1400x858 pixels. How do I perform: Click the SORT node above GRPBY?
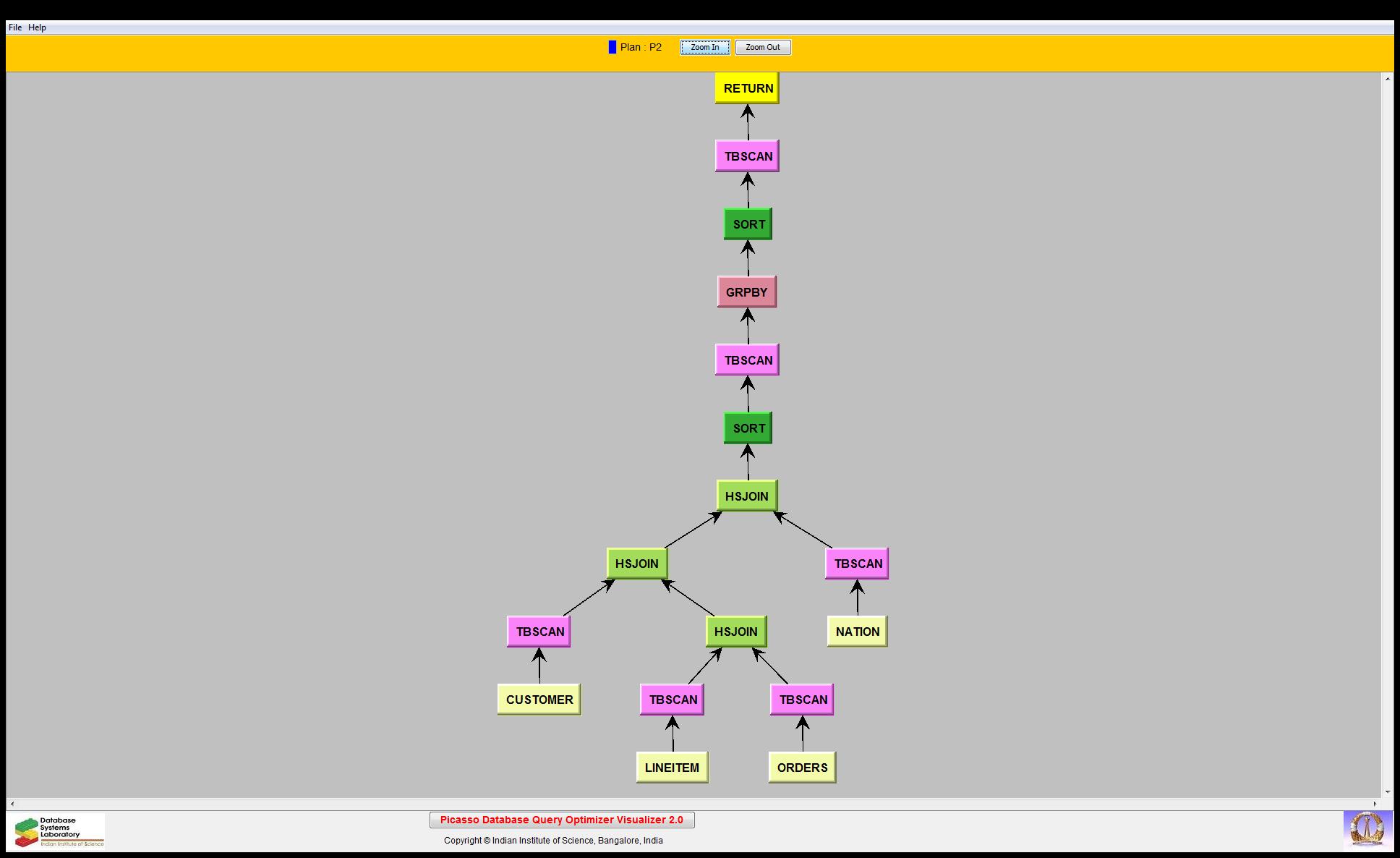coord(748,224)
